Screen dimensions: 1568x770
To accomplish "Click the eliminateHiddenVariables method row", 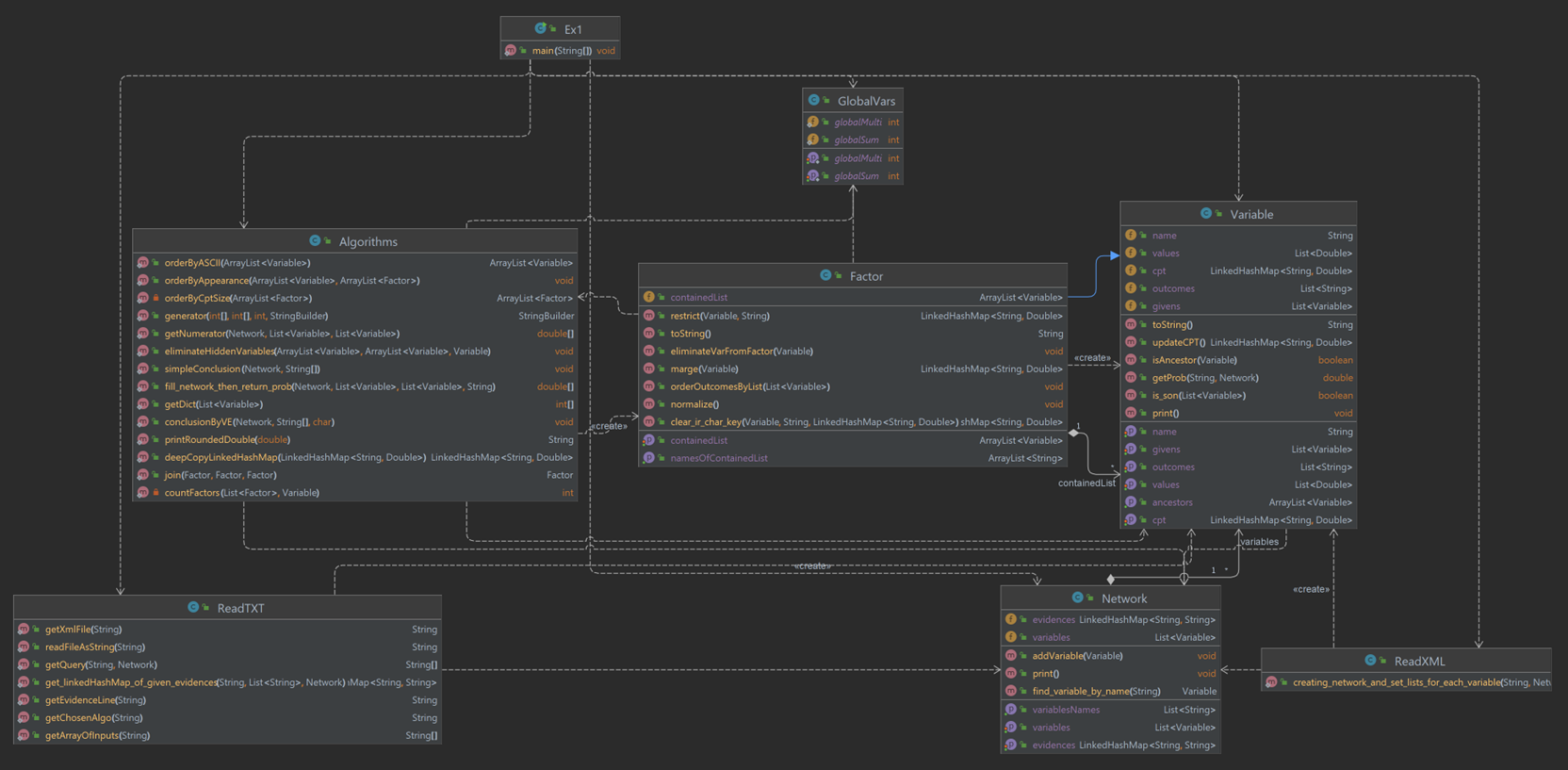I will coord(355,352).
